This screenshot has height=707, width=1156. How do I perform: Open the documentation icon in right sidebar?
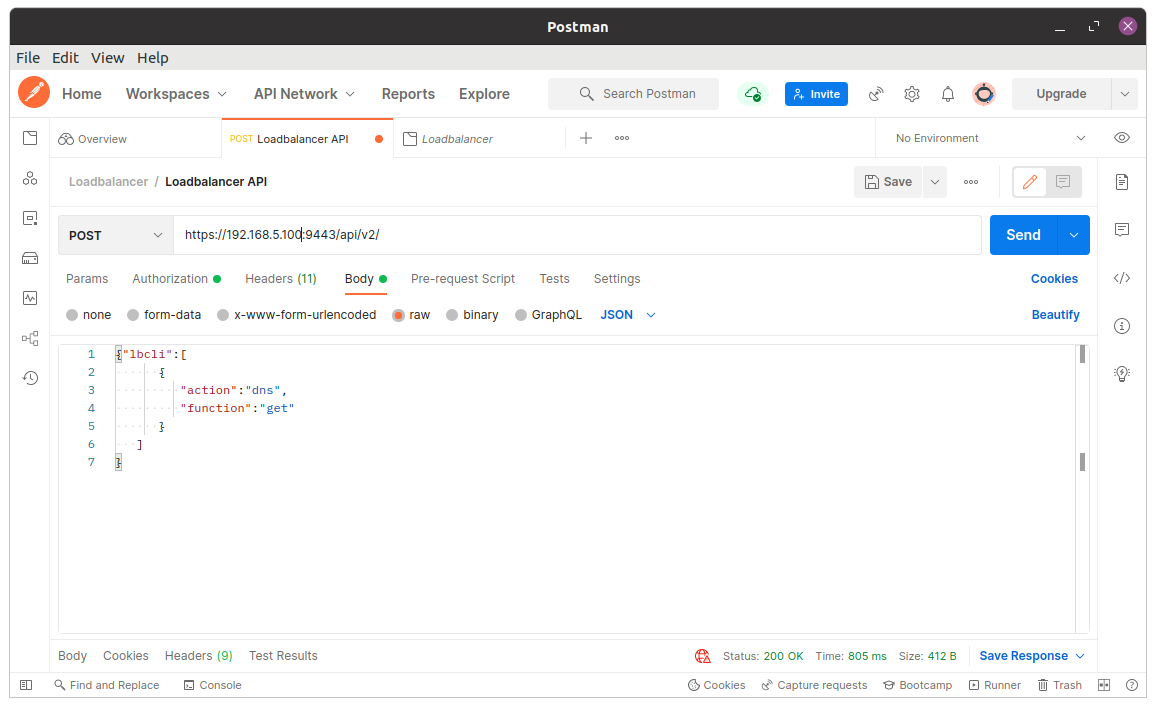1121,181
